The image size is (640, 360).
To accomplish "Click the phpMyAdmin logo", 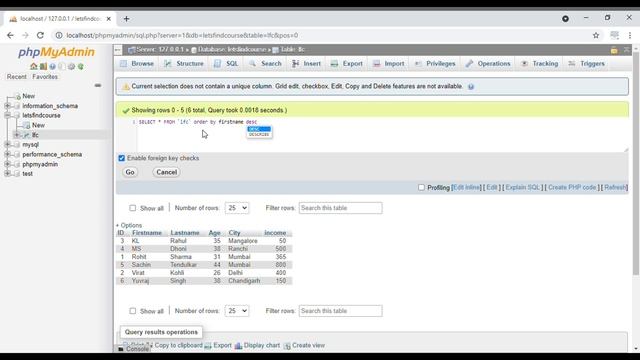I will click(x=56, y=52).
